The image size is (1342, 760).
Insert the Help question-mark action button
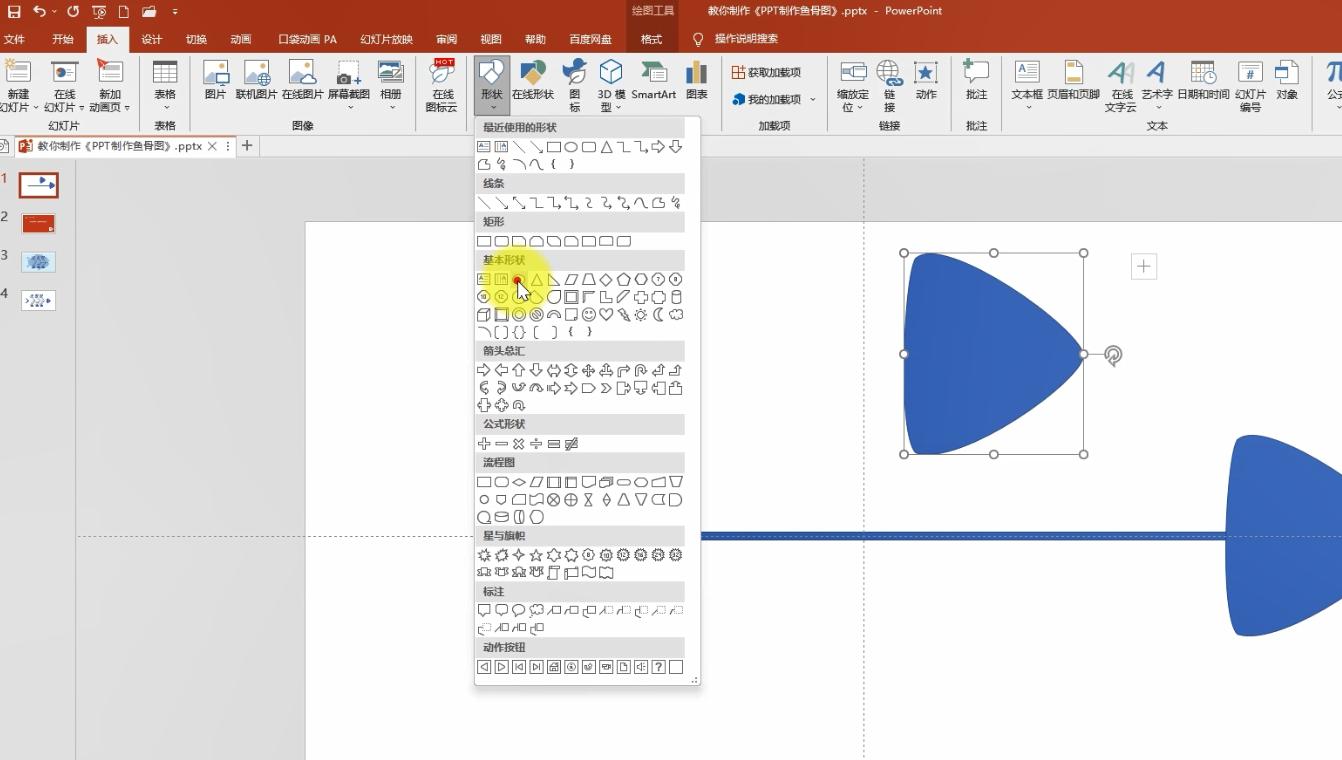659,667
